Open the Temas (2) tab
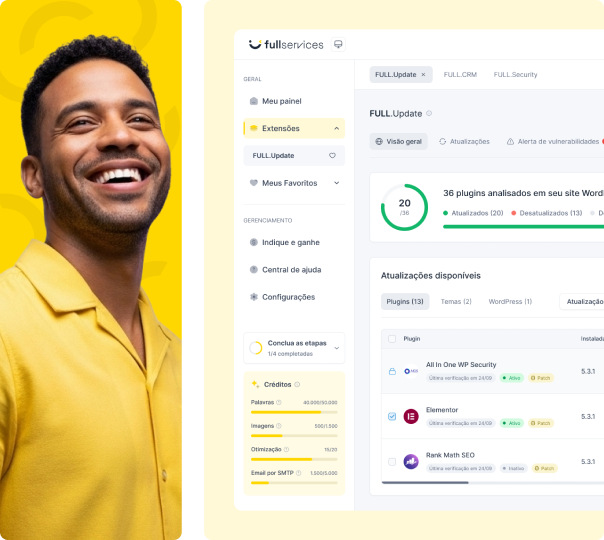Screen dimensions: 604x540 click(456, 301)
